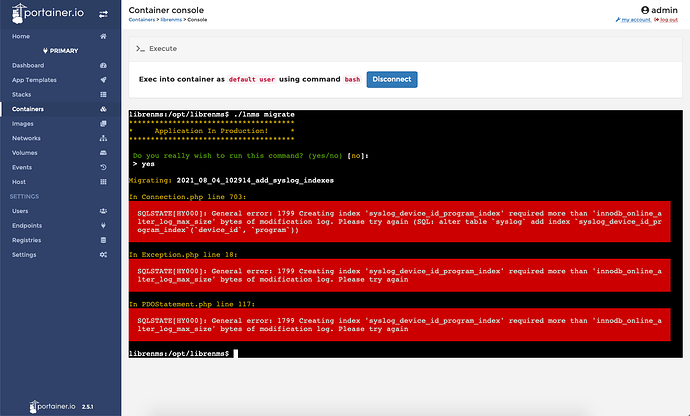Click the Containers breadcrumb link
Image resolution: width=690 pixels, height=416 pixels.
click(x=142, y=20)
